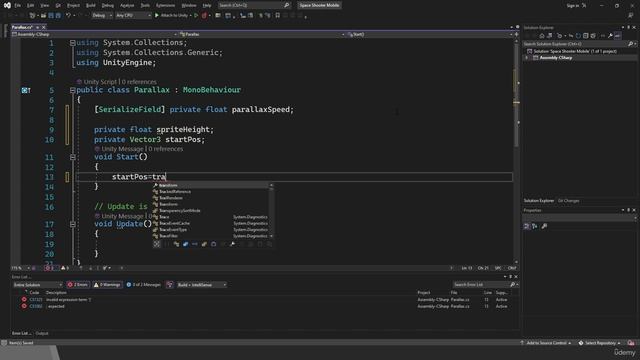Open the File menu
Image resolution: width=640 pixels, height=360 pixels.
pos(18,5)
